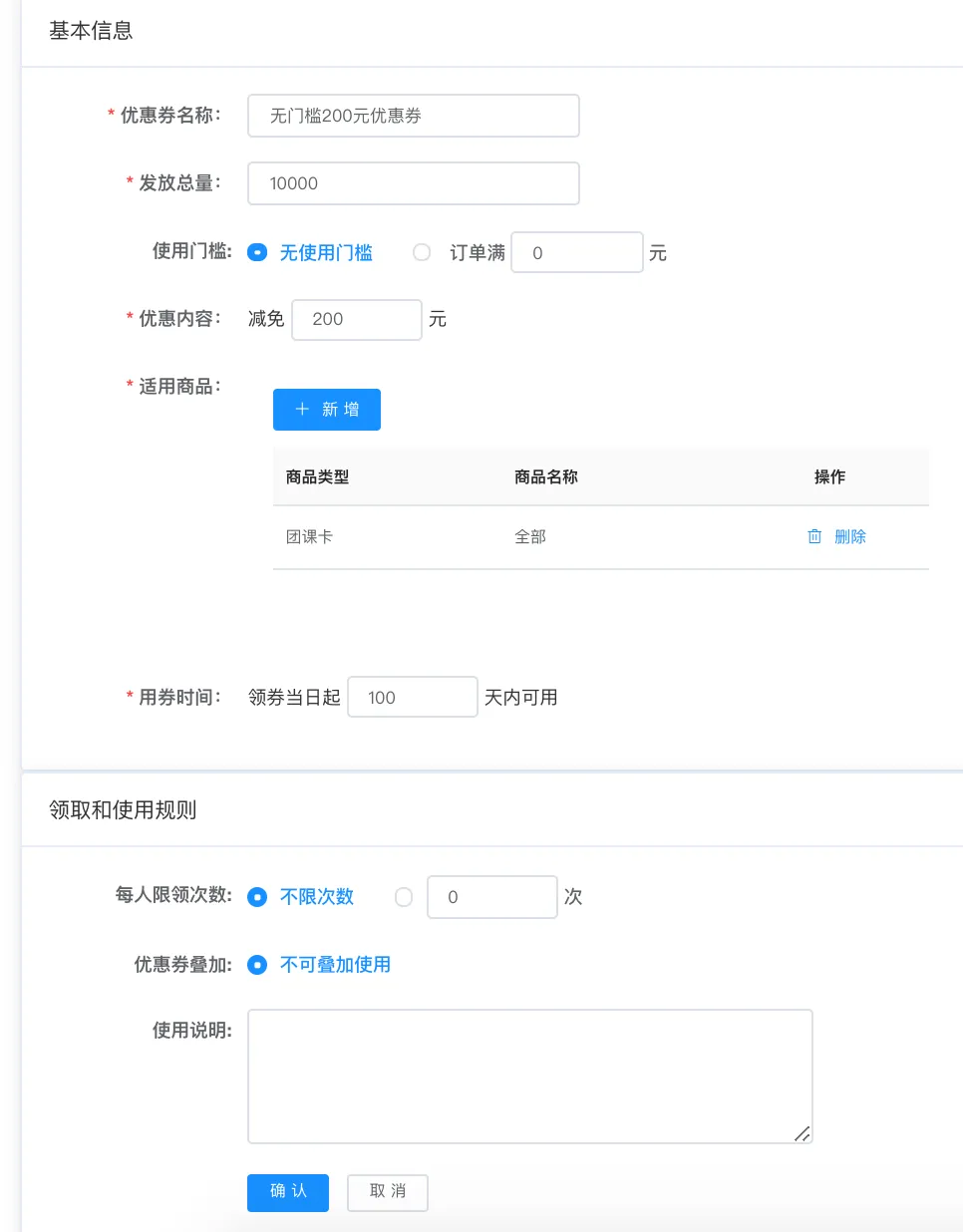Click the per-person claim limit count field
The height and width of the screenshot is (1232, 963).
tap(491, 897)
